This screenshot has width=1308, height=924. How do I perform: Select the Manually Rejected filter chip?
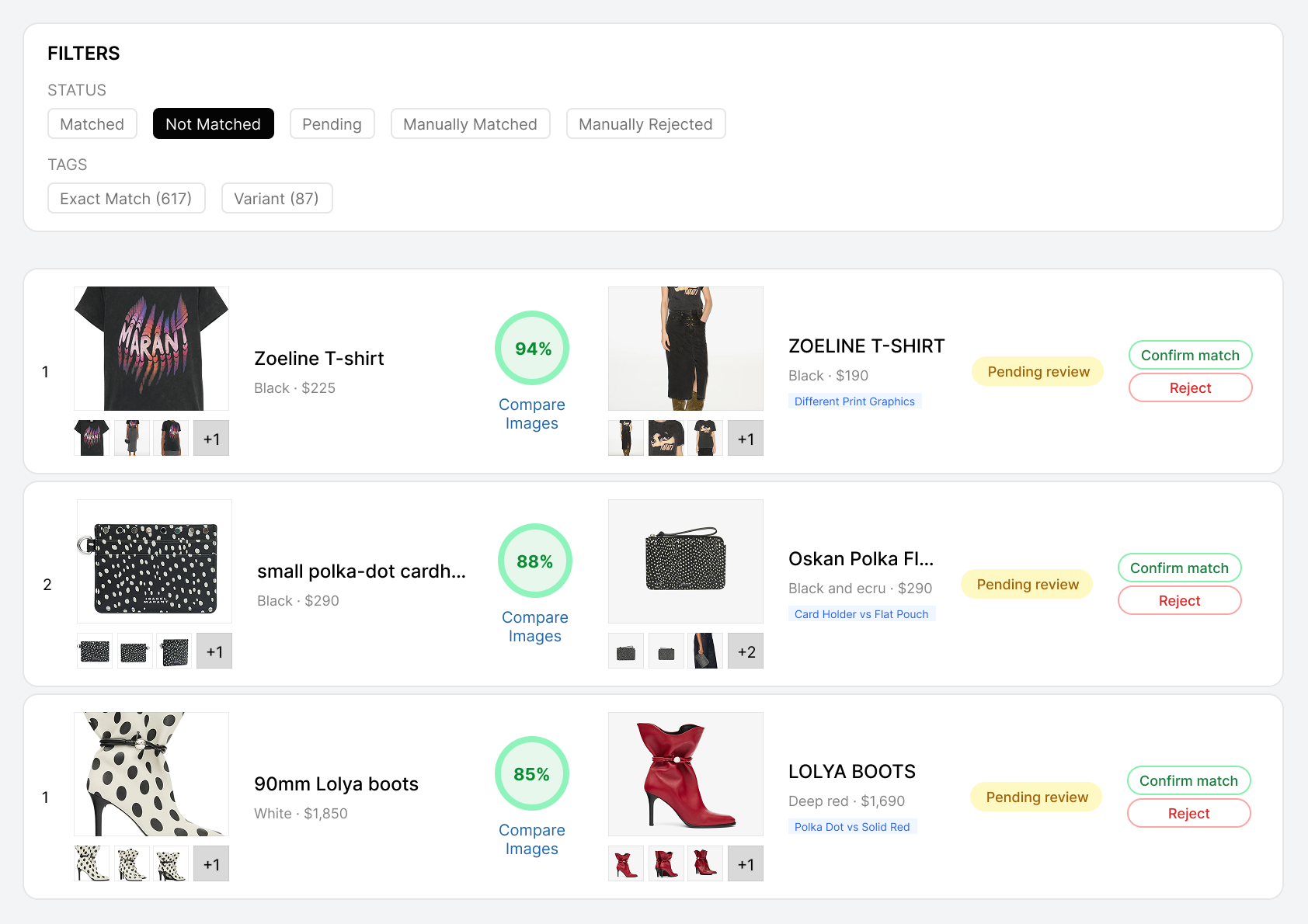(x=645, y=123)
